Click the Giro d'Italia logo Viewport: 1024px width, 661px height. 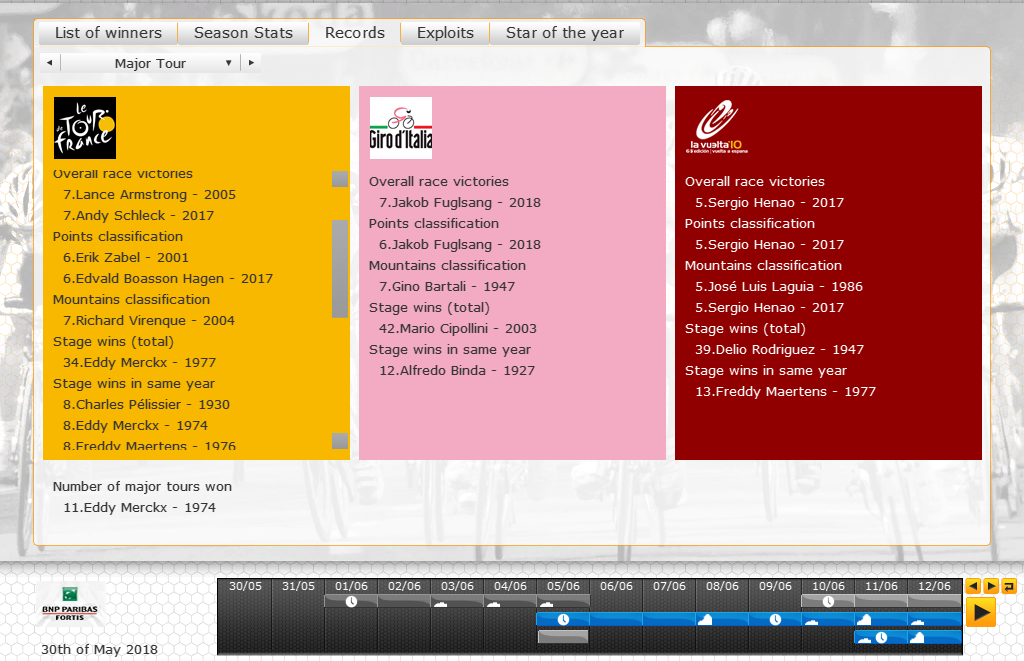(400, 128)
